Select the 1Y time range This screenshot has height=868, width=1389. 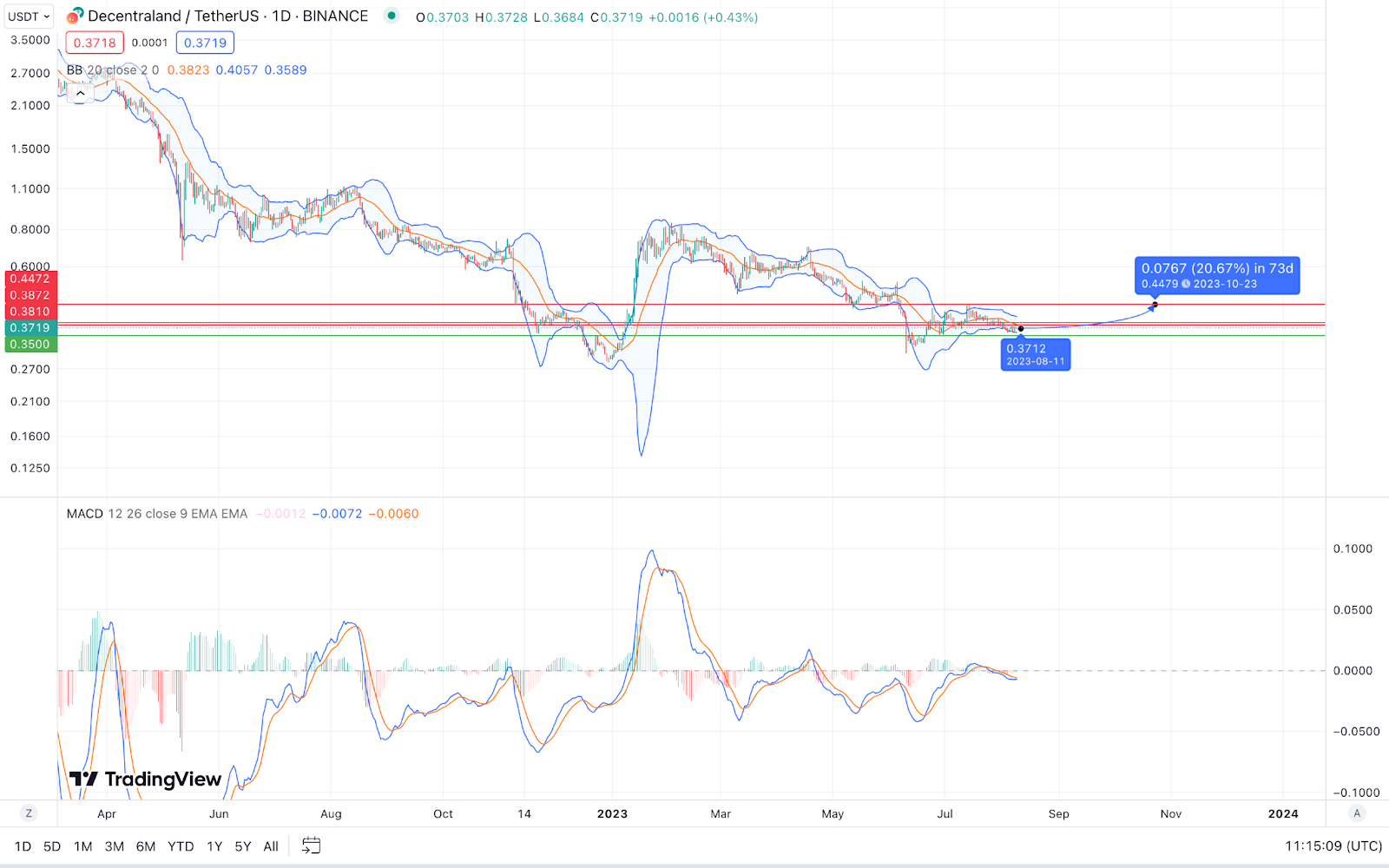(x=214, y=846)
